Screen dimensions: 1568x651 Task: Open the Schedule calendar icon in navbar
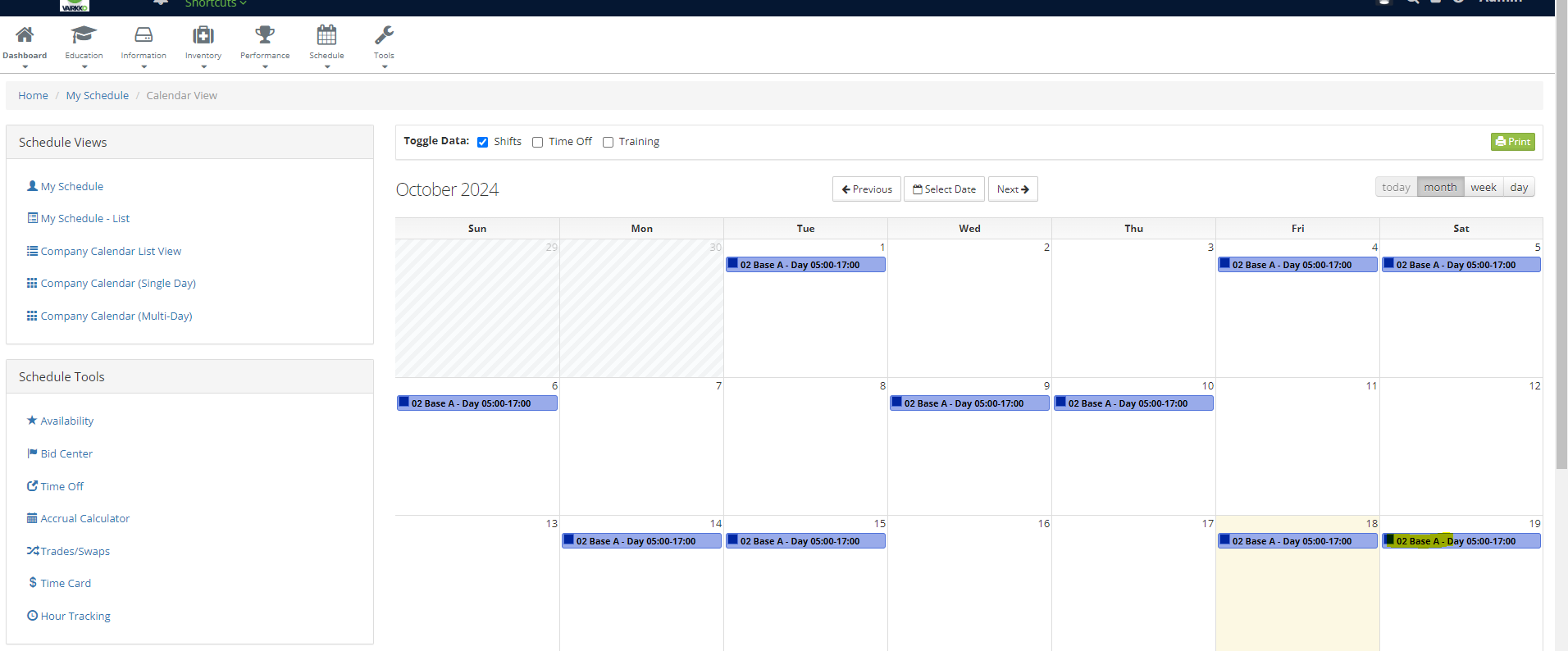click(326, 35)
